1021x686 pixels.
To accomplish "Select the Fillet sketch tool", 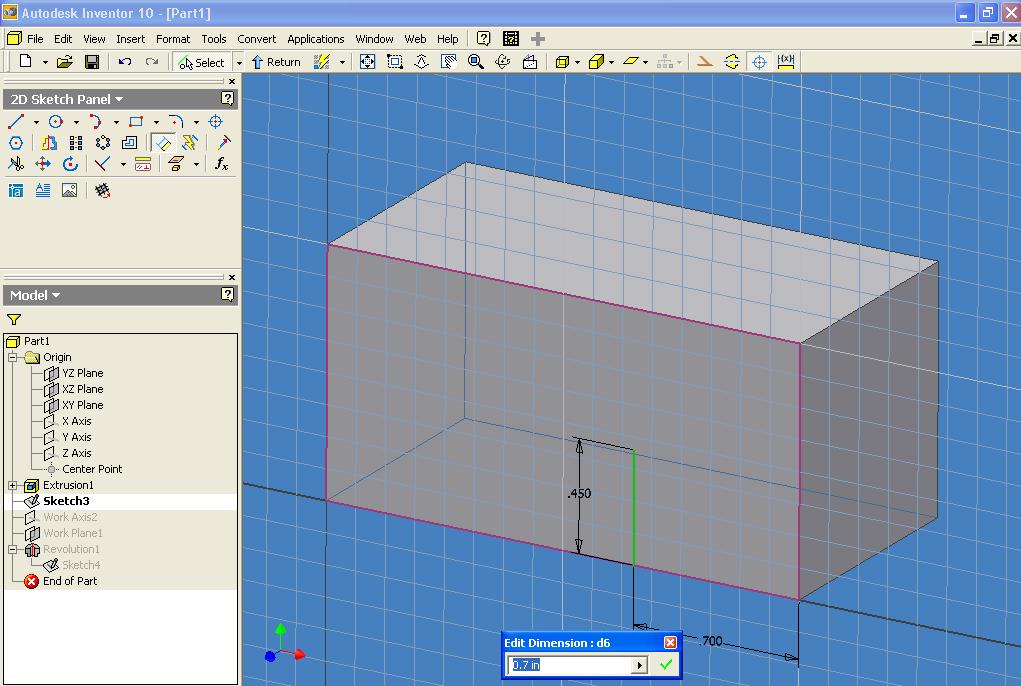I will coord(176,121).
